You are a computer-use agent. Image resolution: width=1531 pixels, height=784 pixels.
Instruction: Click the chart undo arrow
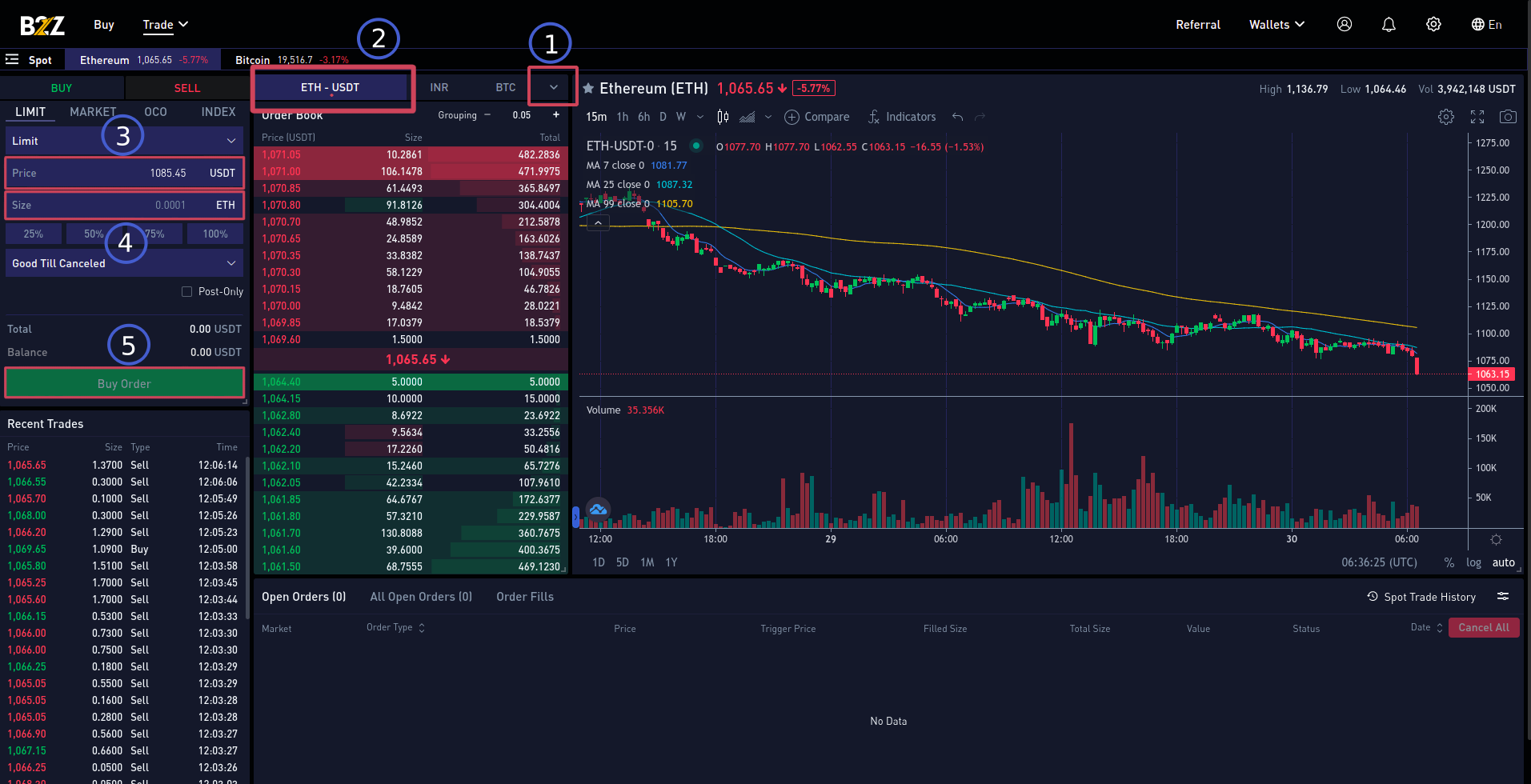(x=957, y=117)
